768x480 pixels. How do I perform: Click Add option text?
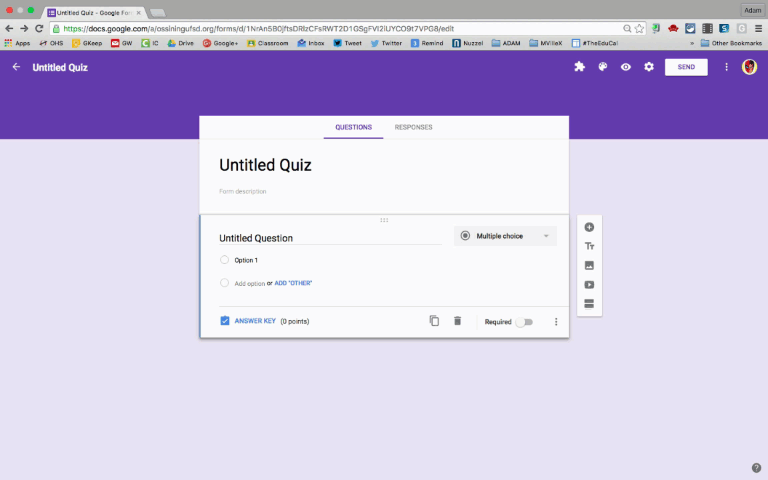tap(249, 284)
